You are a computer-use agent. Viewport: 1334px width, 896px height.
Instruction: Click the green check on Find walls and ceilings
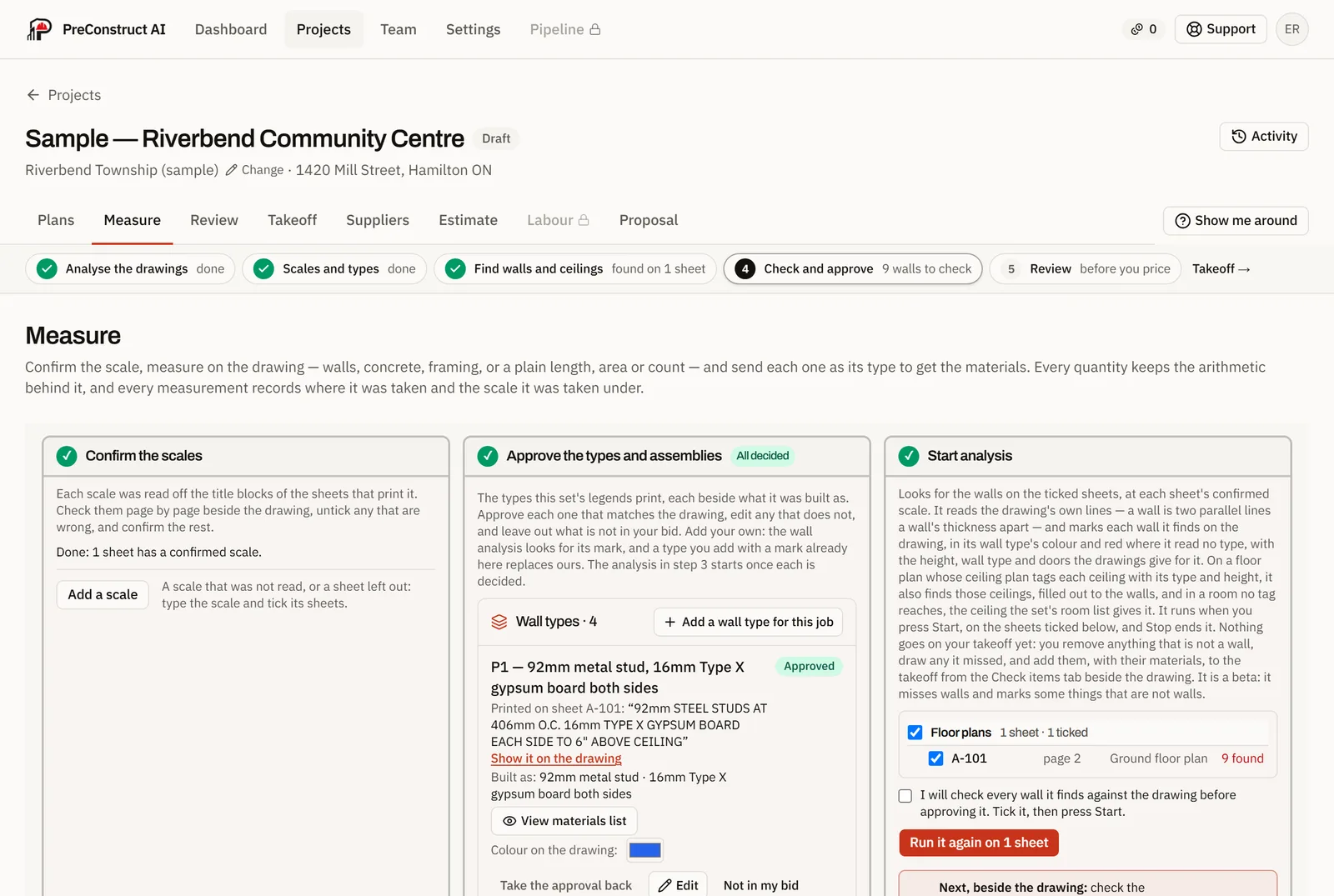point(455,268)
